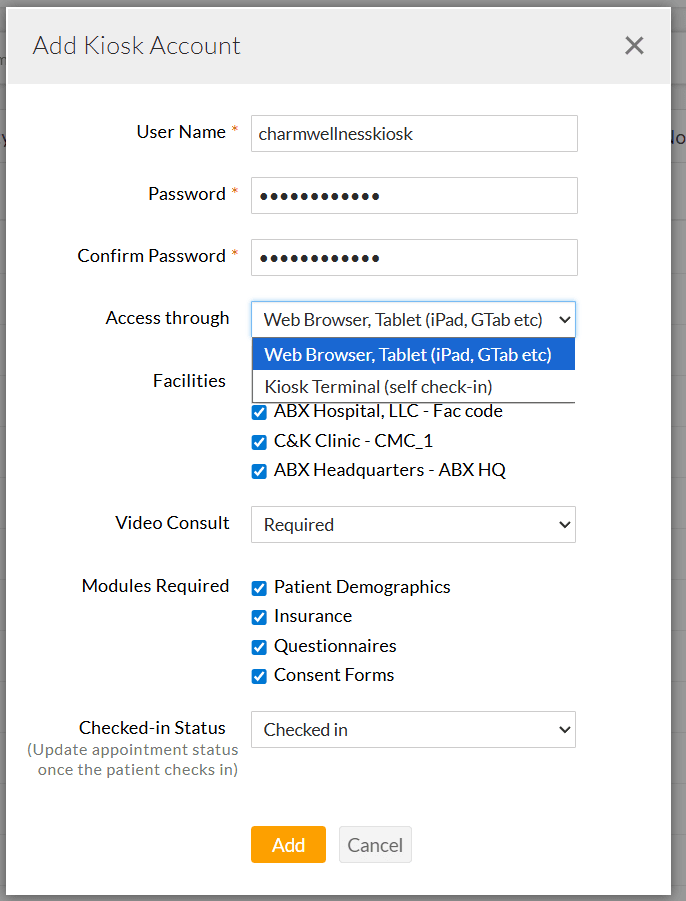Disable the Questionnaires module
The height and width of the screenshot is (901, 686).
(x=260, y=647)
